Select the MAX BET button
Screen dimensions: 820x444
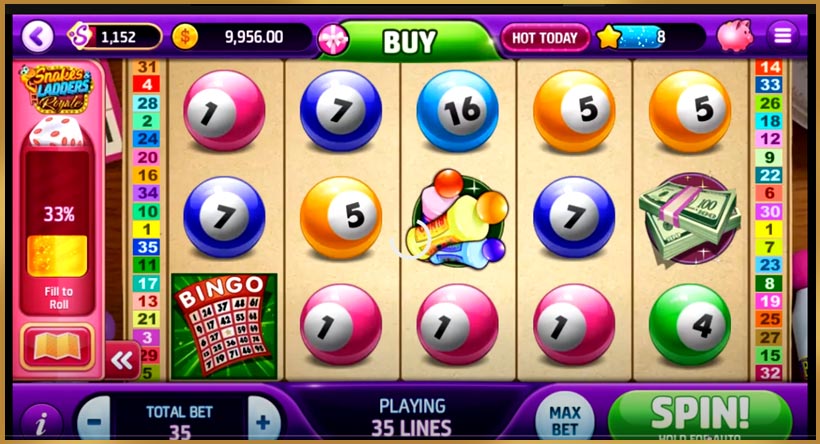pos(565,420)
